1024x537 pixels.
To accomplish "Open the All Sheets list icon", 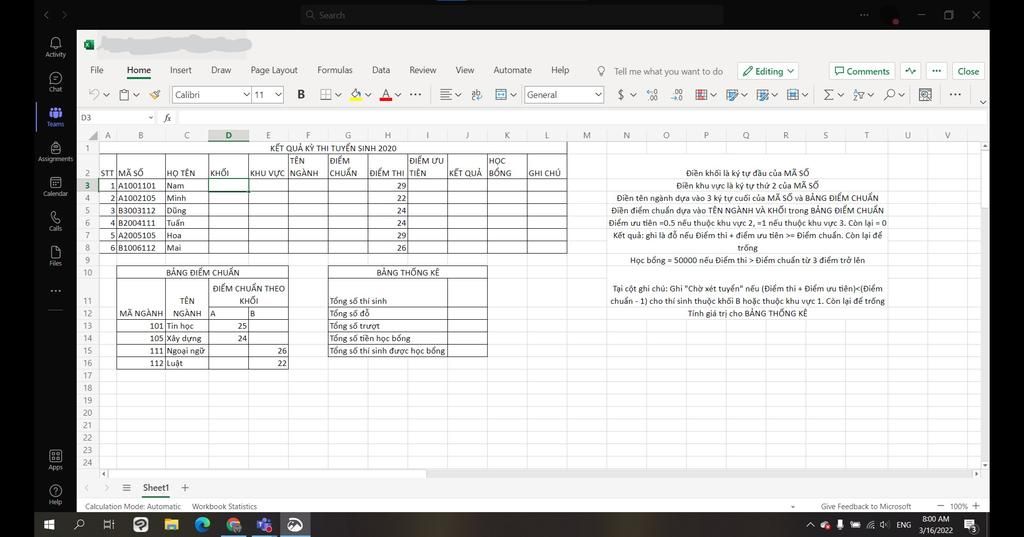I will 127,487.
